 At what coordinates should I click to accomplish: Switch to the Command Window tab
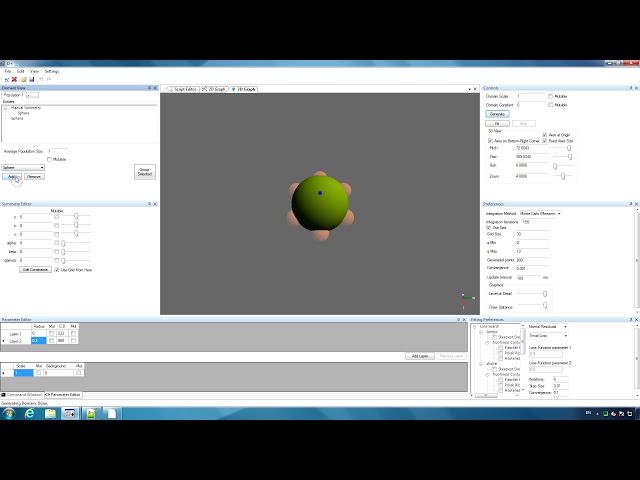22,395
